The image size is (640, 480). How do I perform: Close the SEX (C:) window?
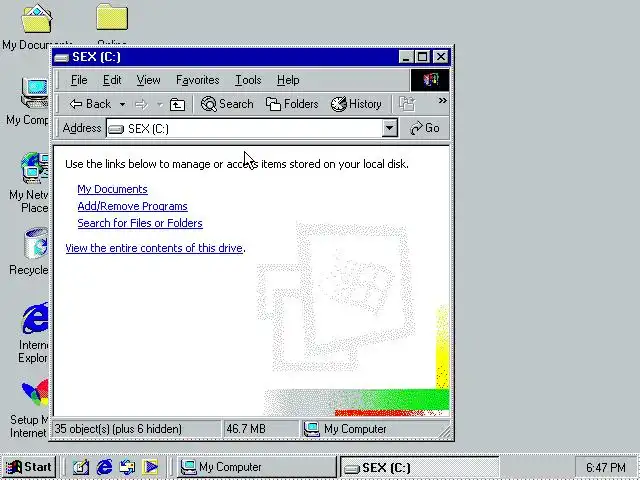coord(440,57)
